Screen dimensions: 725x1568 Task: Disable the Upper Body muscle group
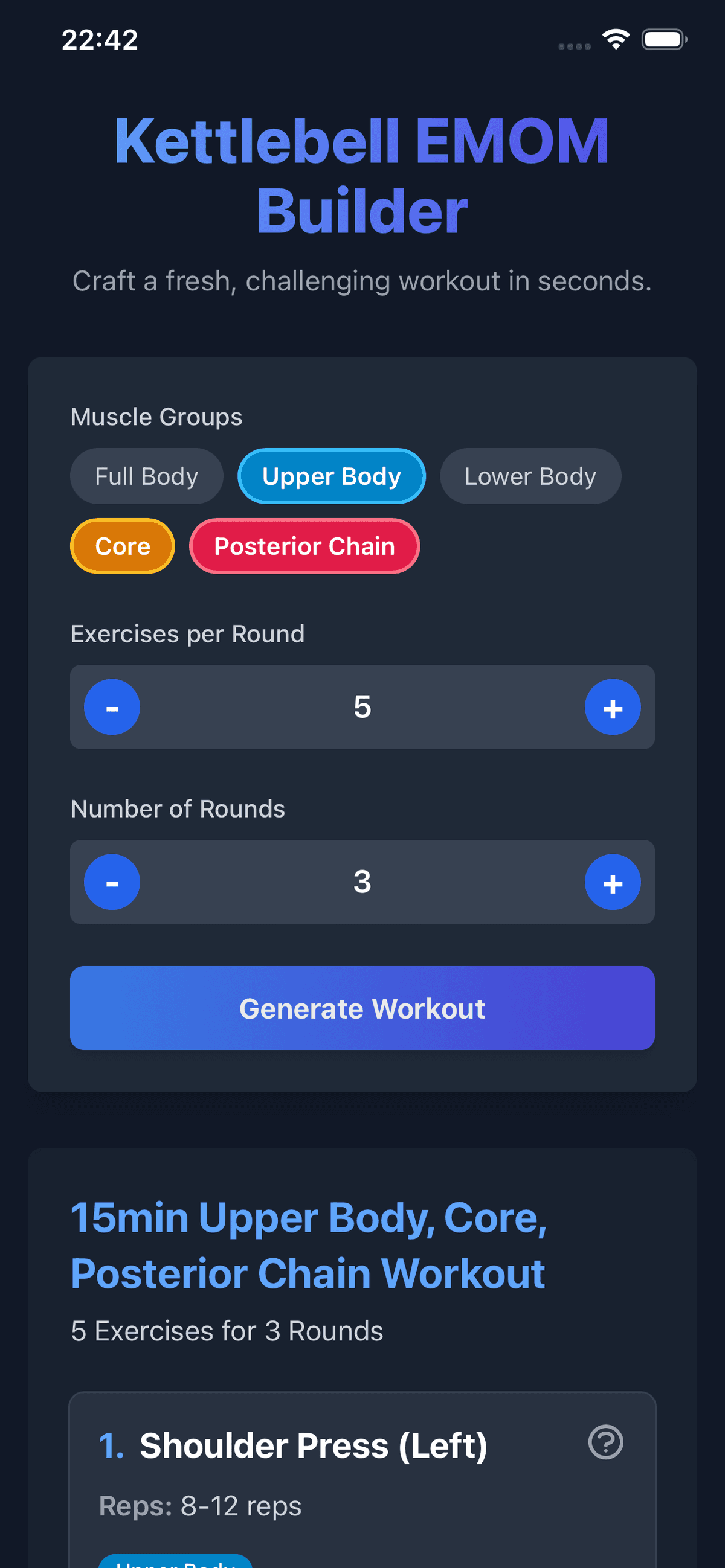click(332, 476)
